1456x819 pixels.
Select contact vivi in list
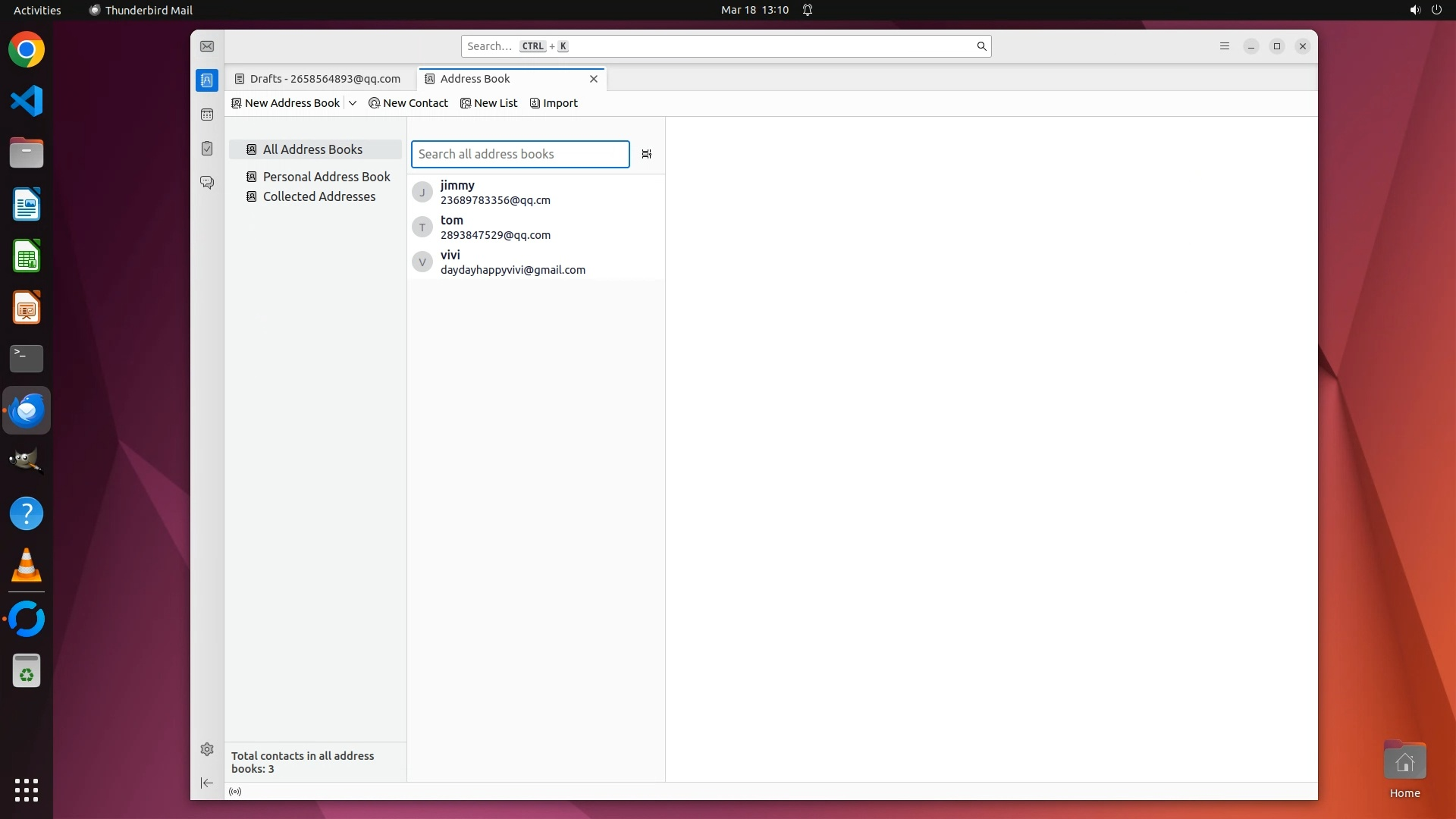[513, 262]
